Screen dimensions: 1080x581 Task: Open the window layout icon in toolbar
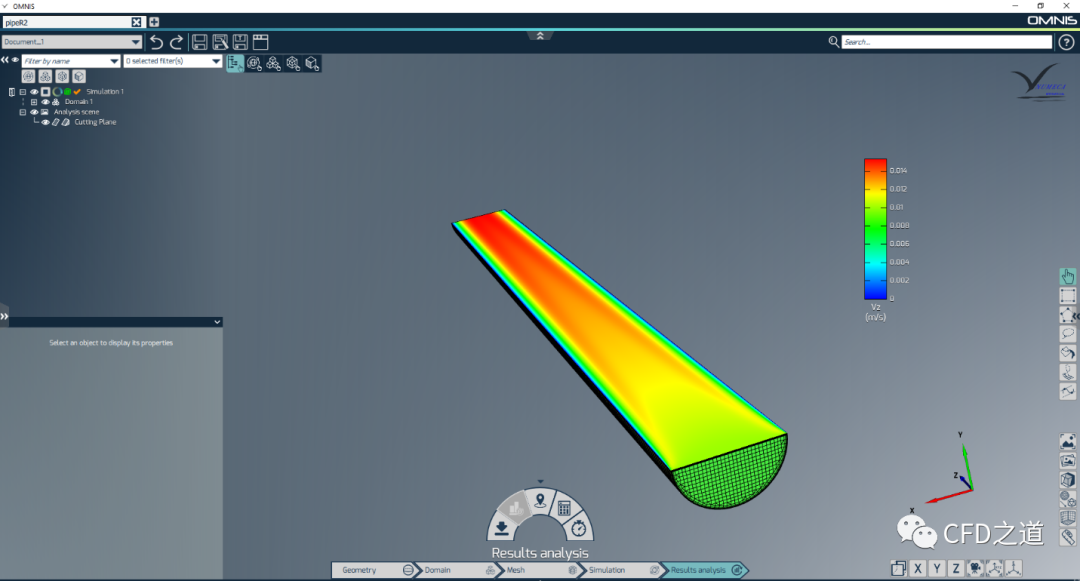click(260, 42)
